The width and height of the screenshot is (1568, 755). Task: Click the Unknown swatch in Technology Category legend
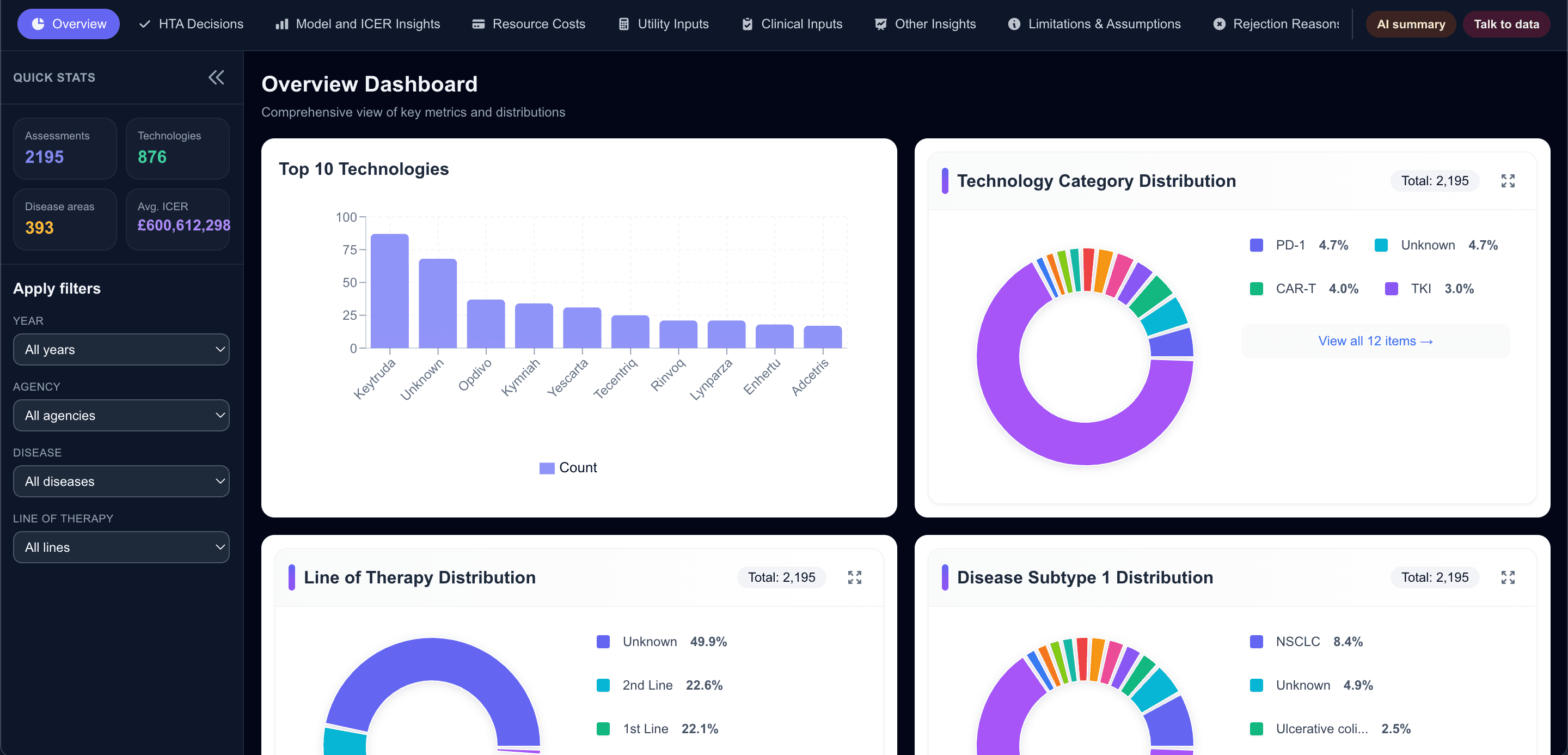[x=1381, y=245]
